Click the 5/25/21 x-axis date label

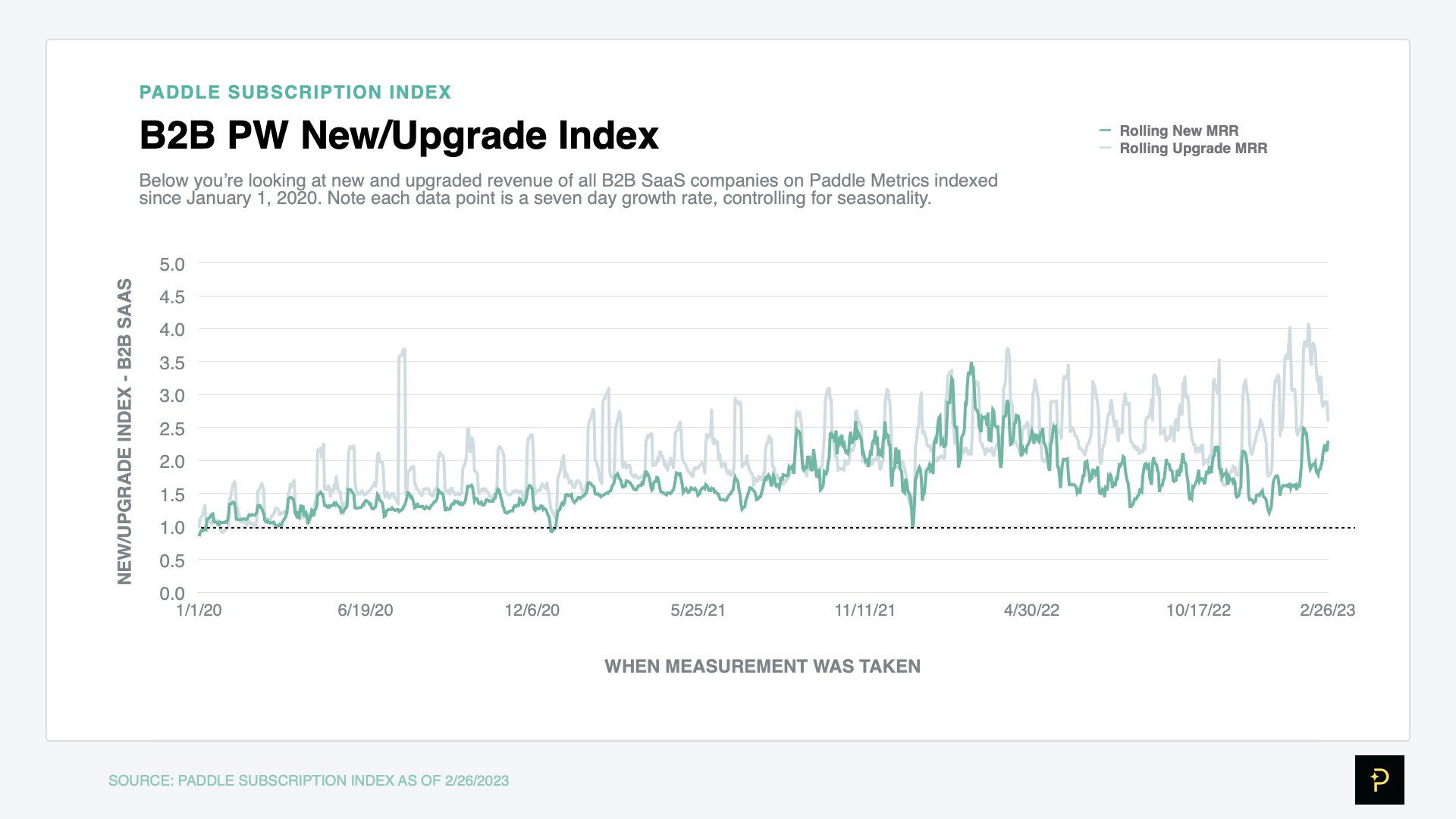pos(698,610)
